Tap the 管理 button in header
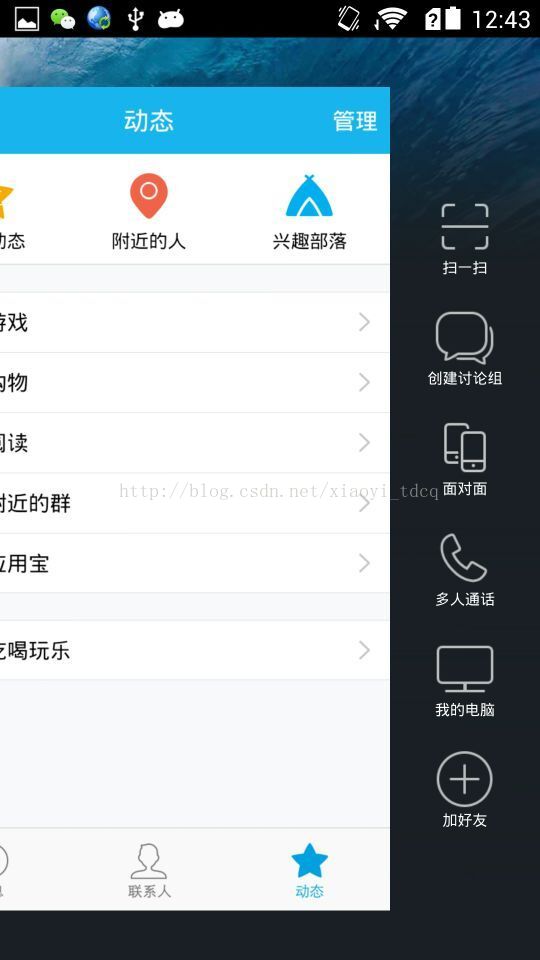540x960 pixels. 354,121
